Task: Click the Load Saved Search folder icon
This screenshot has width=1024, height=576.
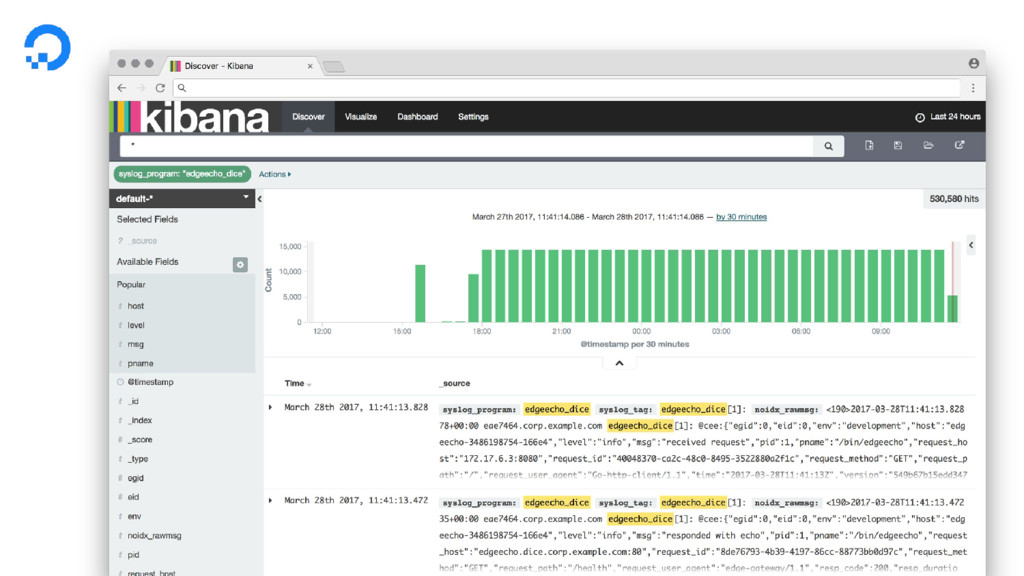Action: pos(928,146)
